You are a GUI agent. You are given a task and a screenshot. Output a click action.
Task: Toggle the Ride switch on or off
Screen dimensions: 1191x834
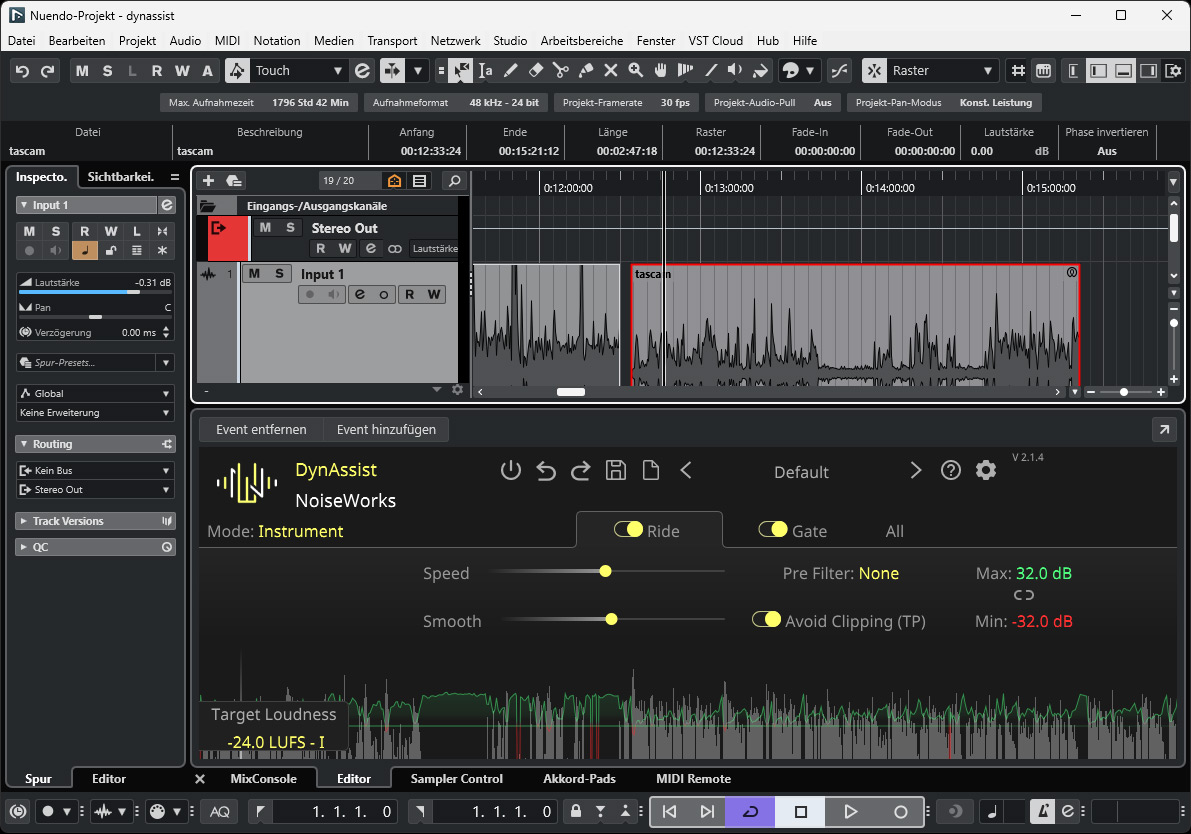point(628,530)
